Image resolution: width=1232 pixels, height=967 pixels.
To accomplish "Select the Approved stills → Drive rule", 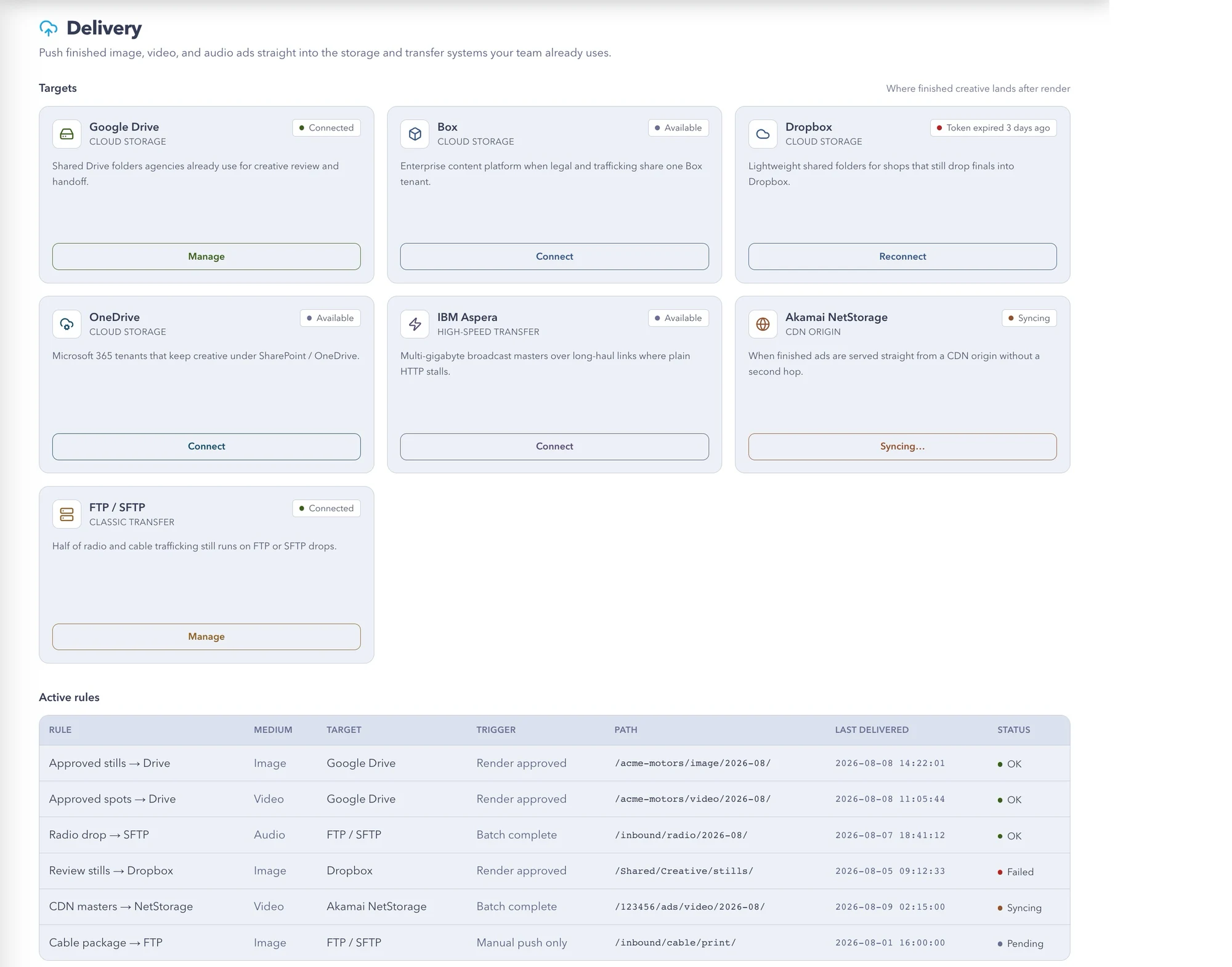I will pyautogui.click(x=554, y=763).
